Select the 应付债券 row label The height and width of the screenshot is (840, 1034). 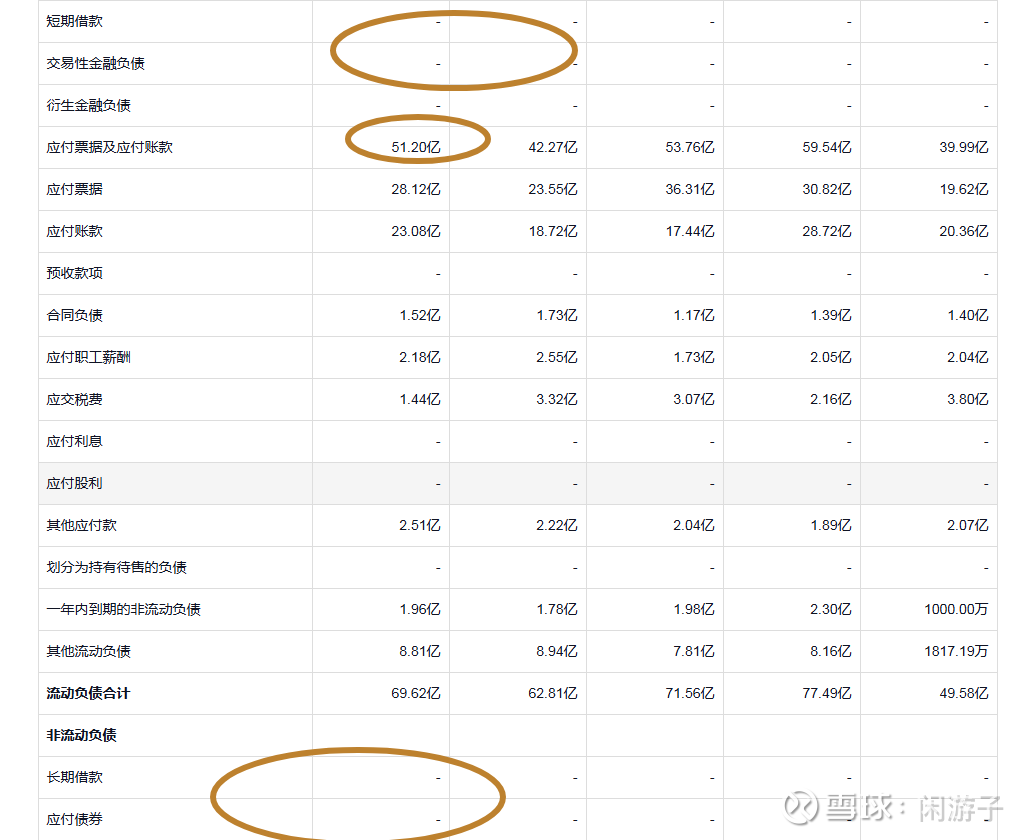point(75,820)
